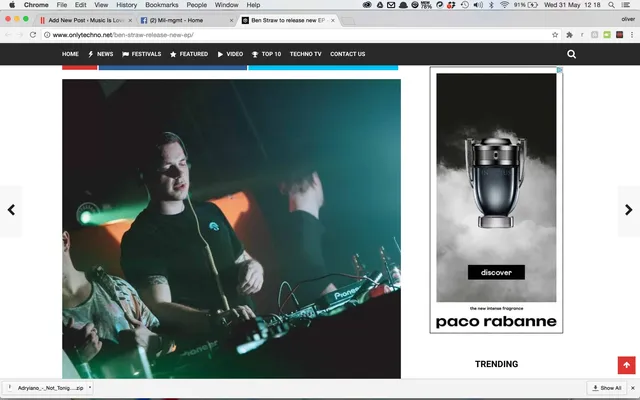Open FEATURED section

[x=189, y=54]
